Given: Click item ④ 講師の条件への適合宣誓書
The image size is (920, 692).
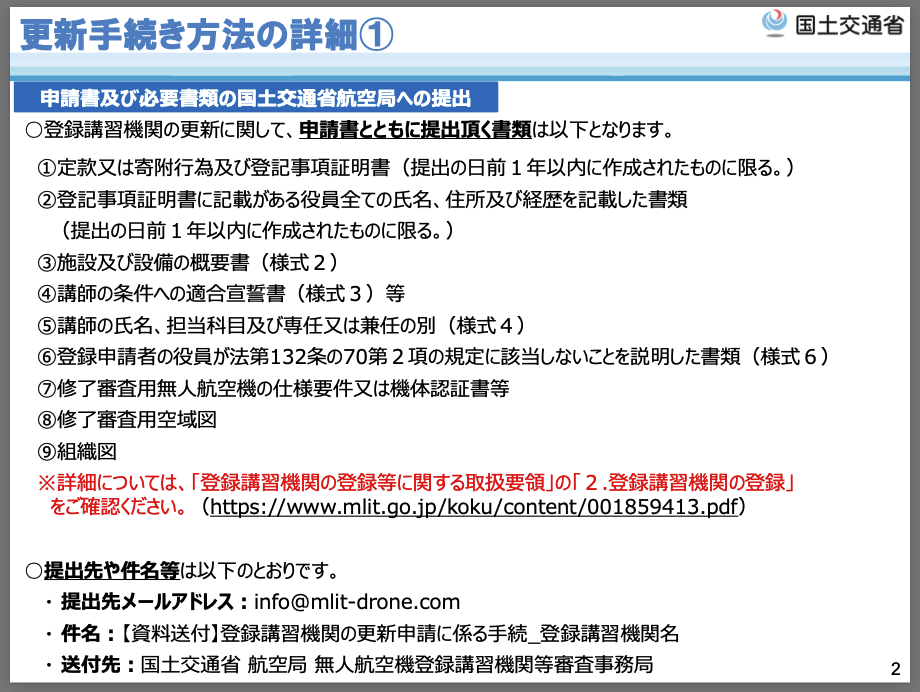Looking at the screenshot, I should click(221, 294).
